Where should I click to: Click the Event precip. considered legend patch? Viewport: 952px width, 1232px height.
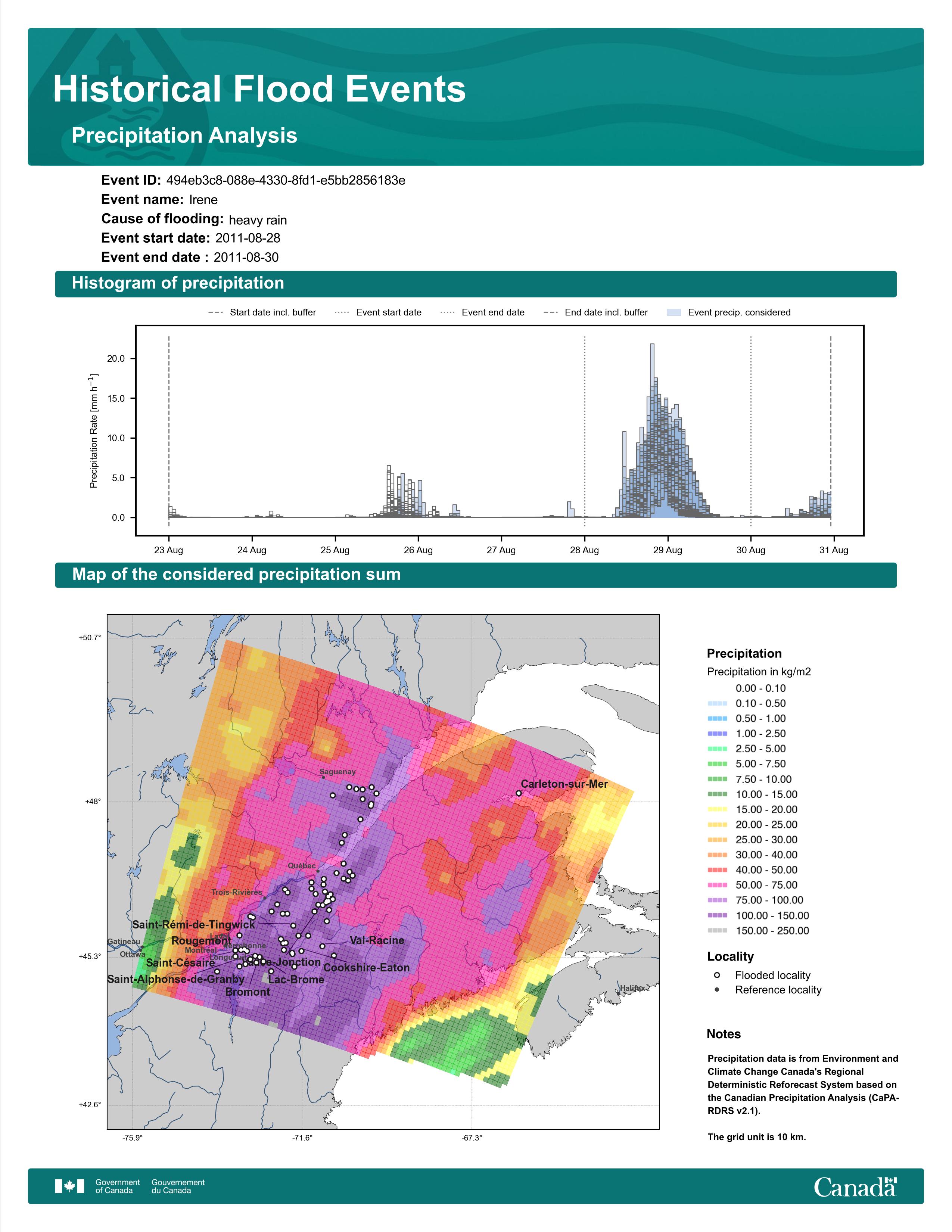pyautogui.click(x=673, y=312)
